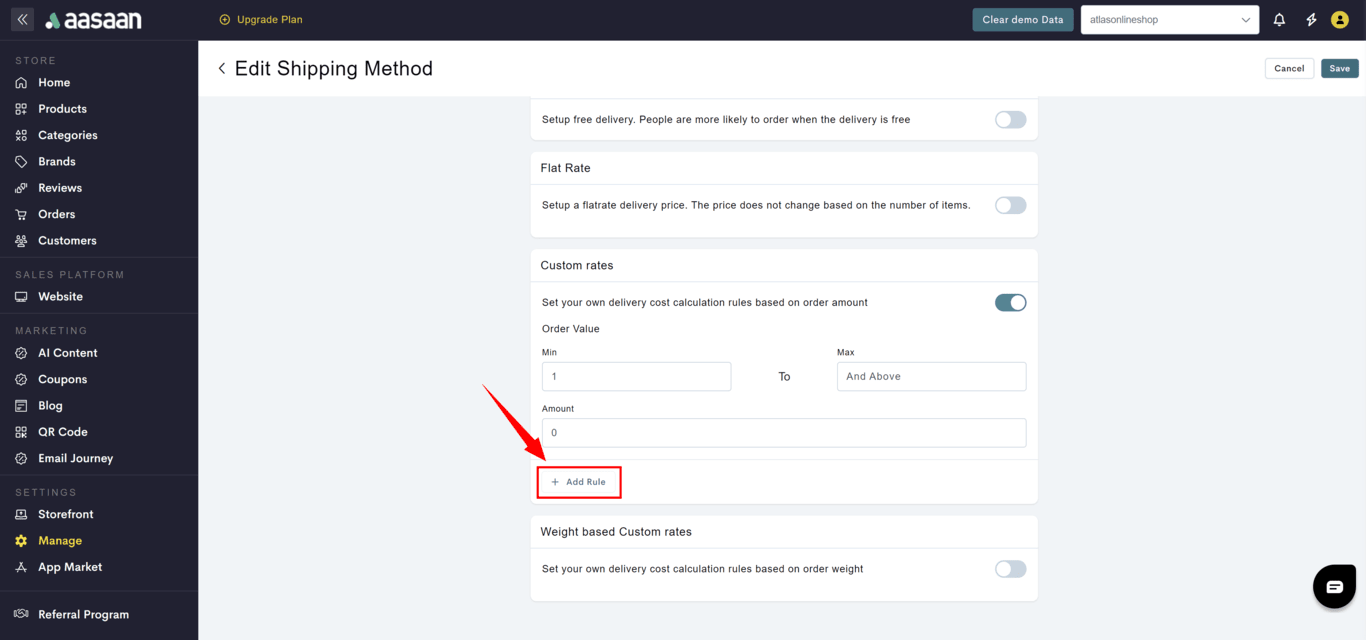Image resolution: width=1366 pixels, height=640 pixels.
Task: Click the Add Rule button
Action: pos(579,482)
